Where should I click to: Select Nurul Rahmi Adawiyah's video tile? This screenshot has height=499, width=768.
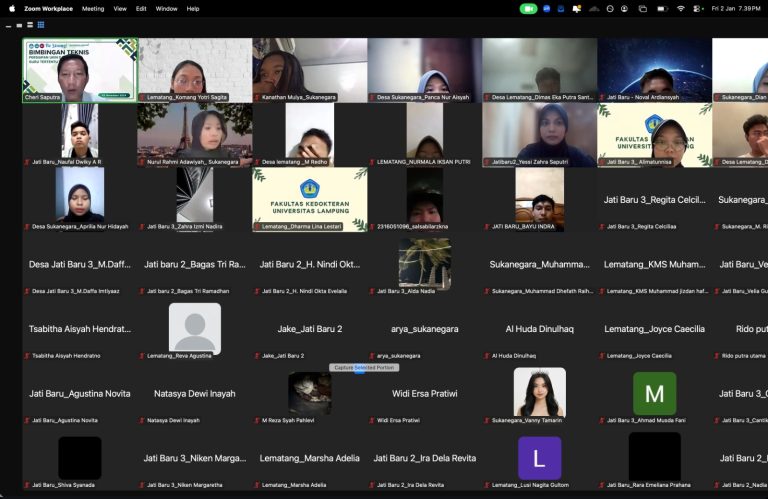[195, 134]
